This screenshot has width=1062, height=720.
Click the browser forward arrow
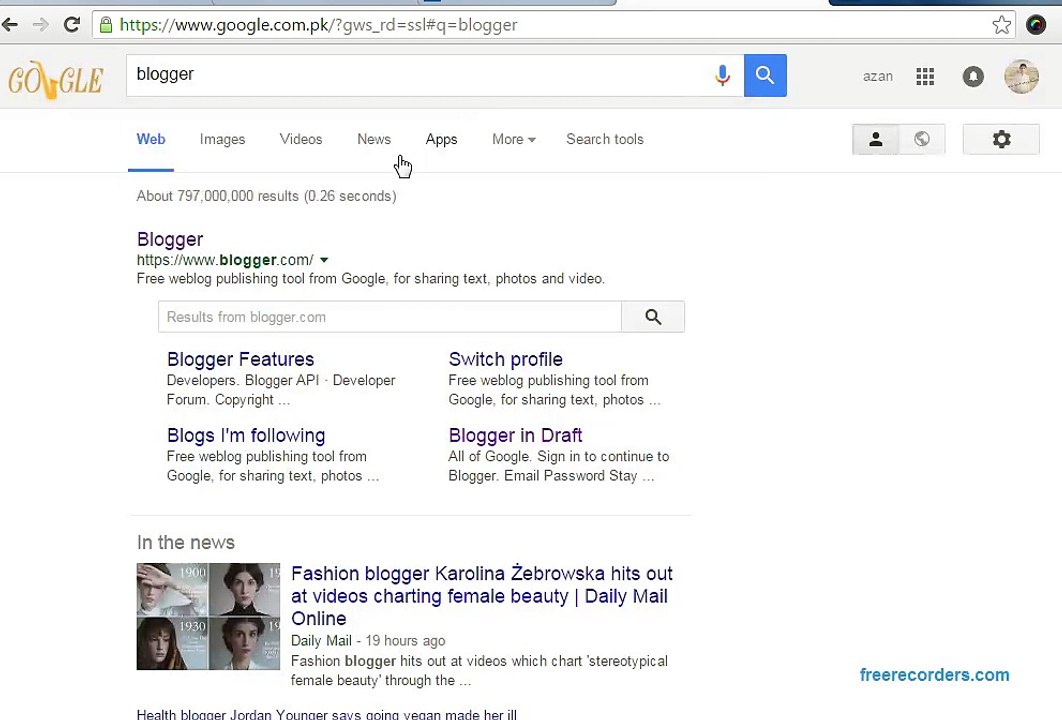pyautogui.click(x=41, y=25)
